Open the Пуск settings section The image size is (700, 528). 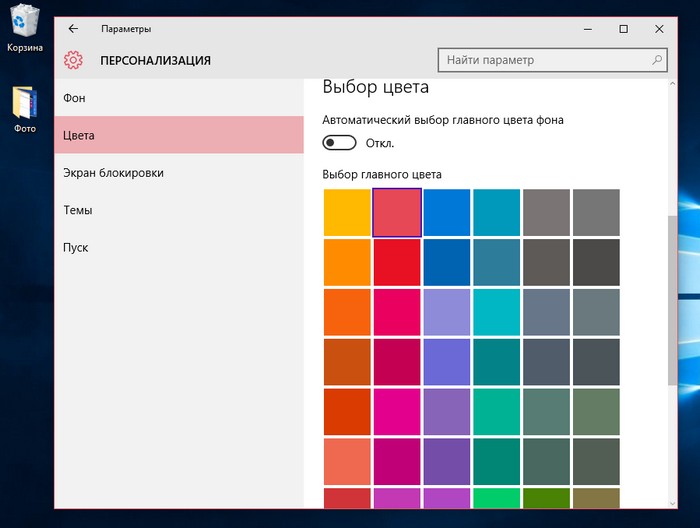[x=76, y=248]
